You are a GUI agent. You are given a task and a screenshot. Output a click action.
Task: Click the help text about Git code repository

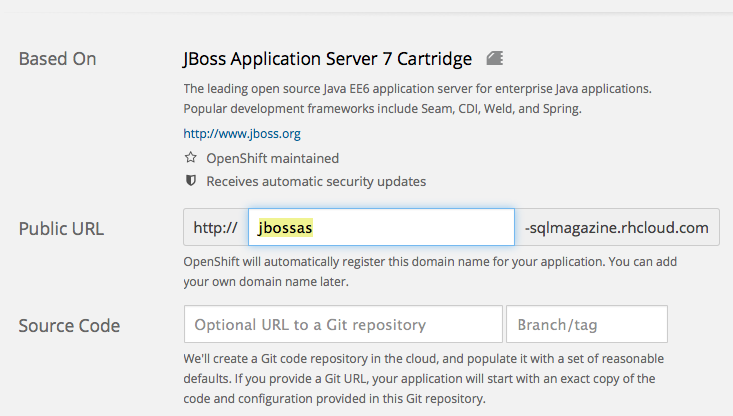(x=424, y=379)
